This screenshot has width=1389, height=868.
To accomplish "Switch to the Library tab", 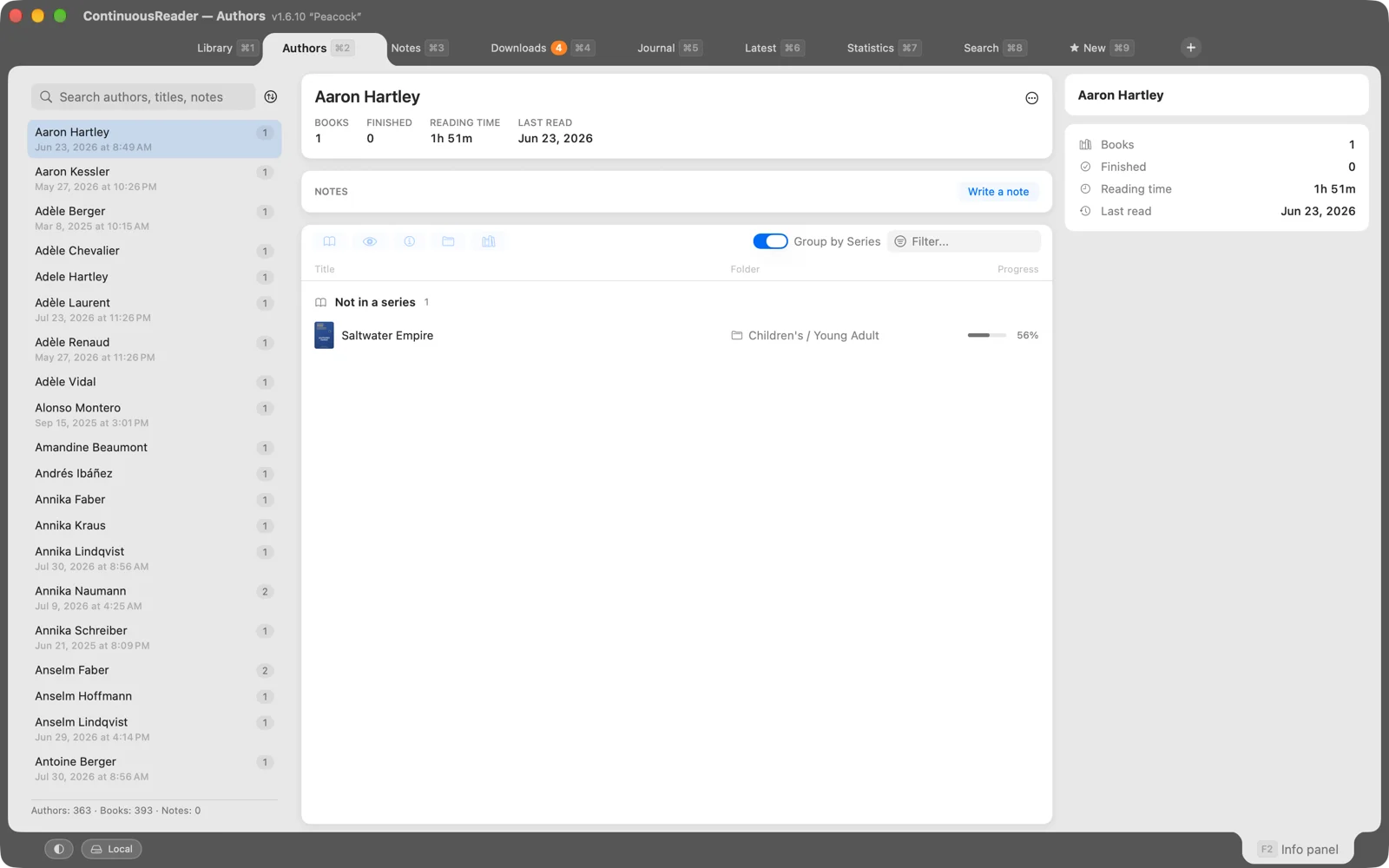I will coord(226,48).
